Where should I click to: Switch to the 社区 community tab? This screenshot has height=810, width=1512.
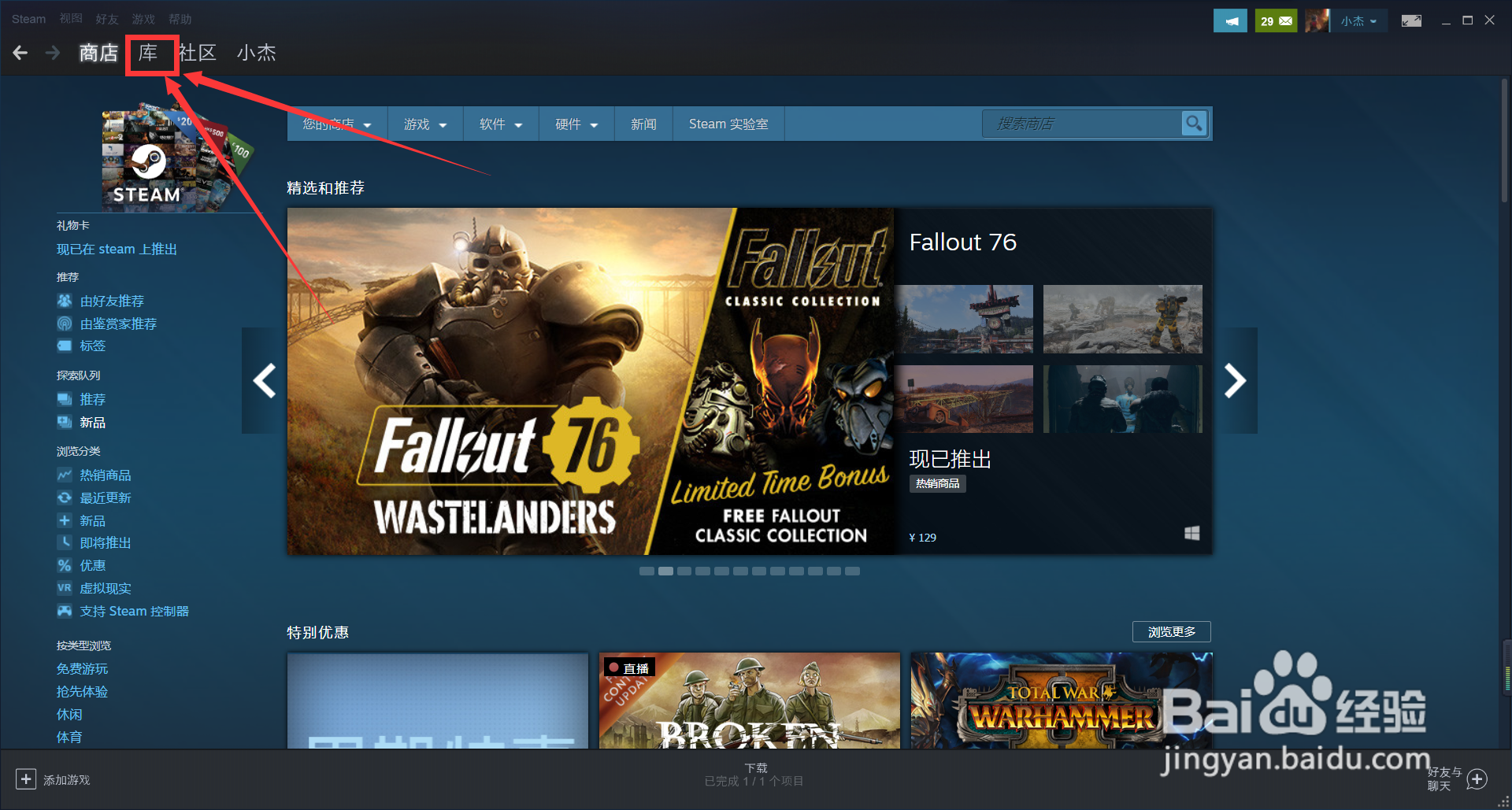(198, 53)
